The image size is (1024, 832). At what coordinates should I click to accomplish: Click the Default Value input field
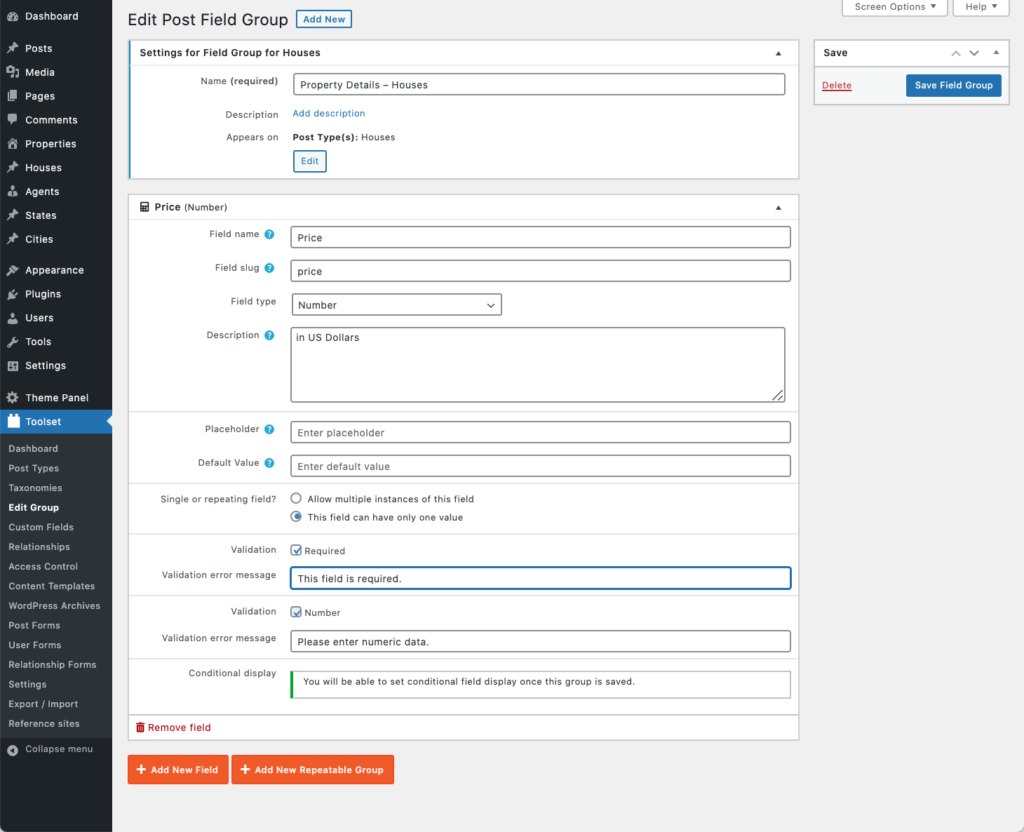(x=540, y=466)
